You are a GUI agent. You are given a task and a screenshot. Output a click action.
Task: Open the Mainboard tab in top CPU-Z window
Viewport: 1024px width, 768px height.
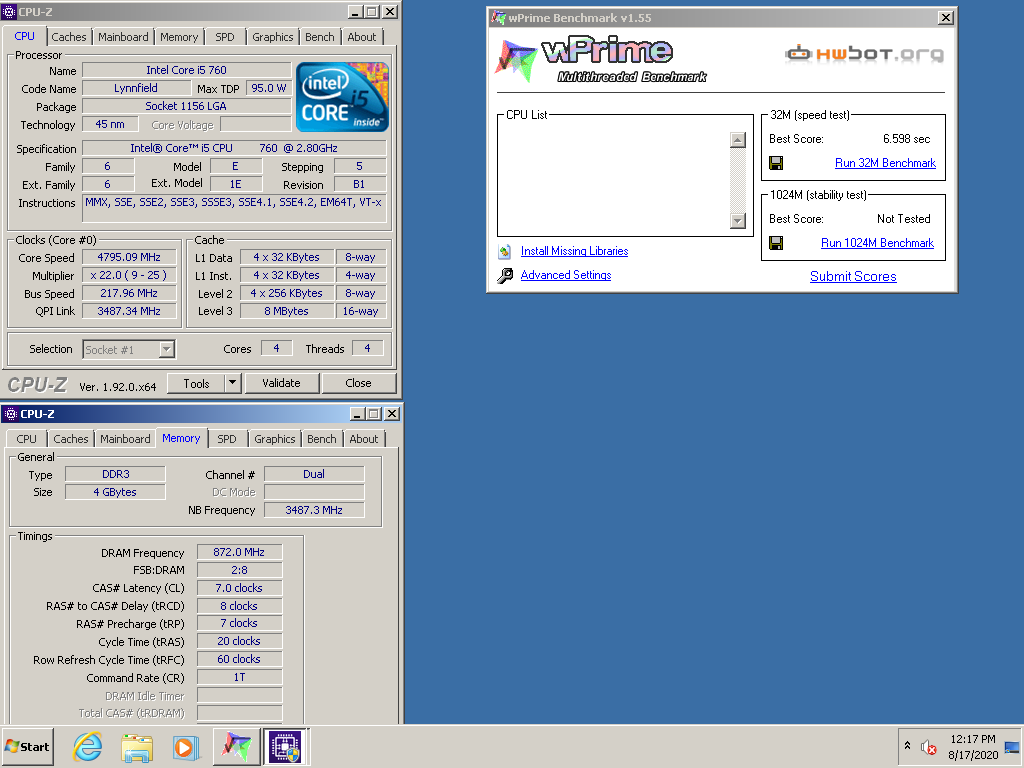tap(123, 37)
